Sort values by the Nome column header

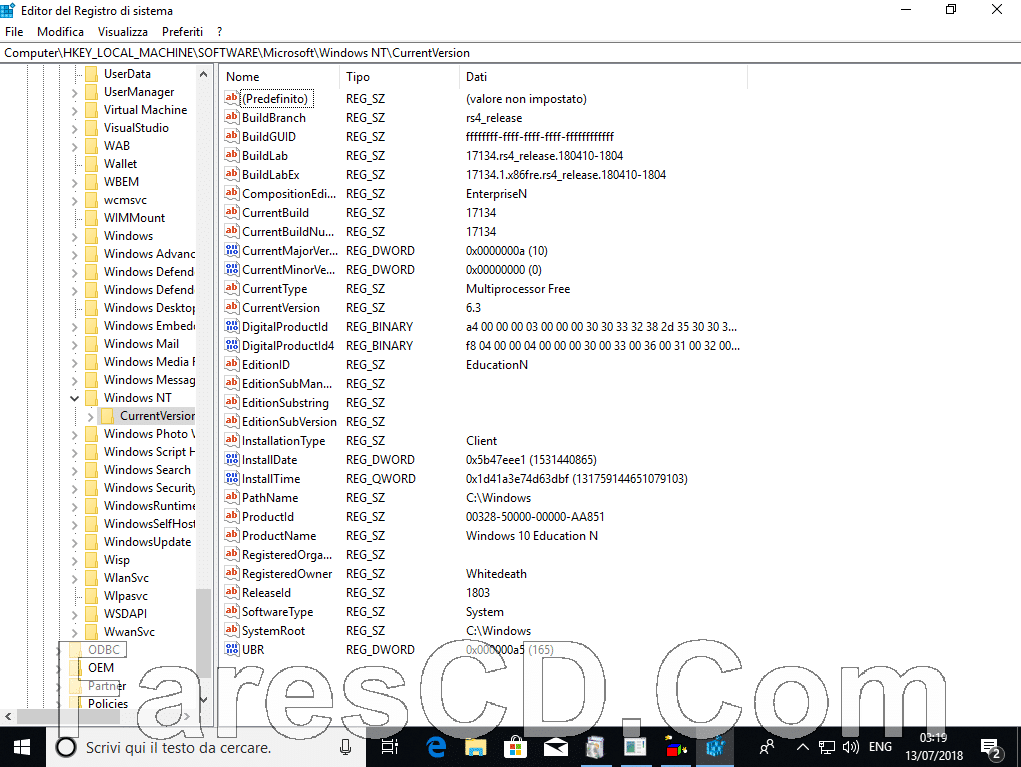(279, 76)
